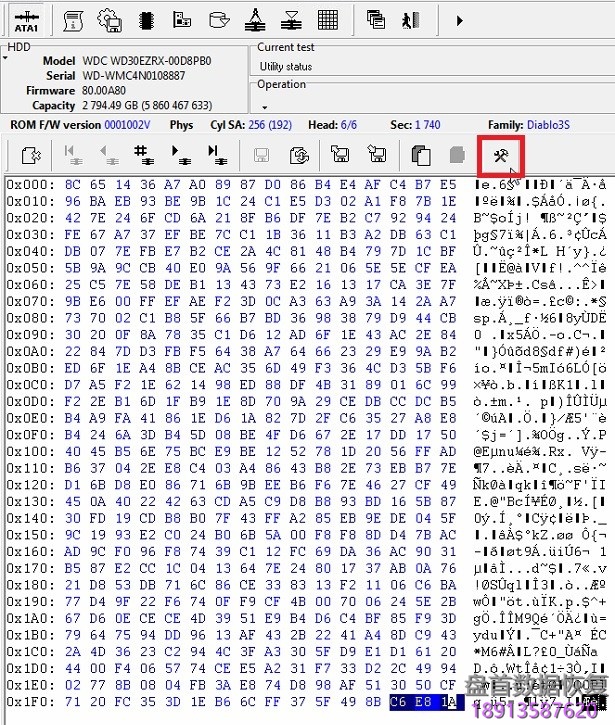Click the Head value 6/6
Image resolution: width=615 pixels, height=725 pixels.
click(349, 125)
